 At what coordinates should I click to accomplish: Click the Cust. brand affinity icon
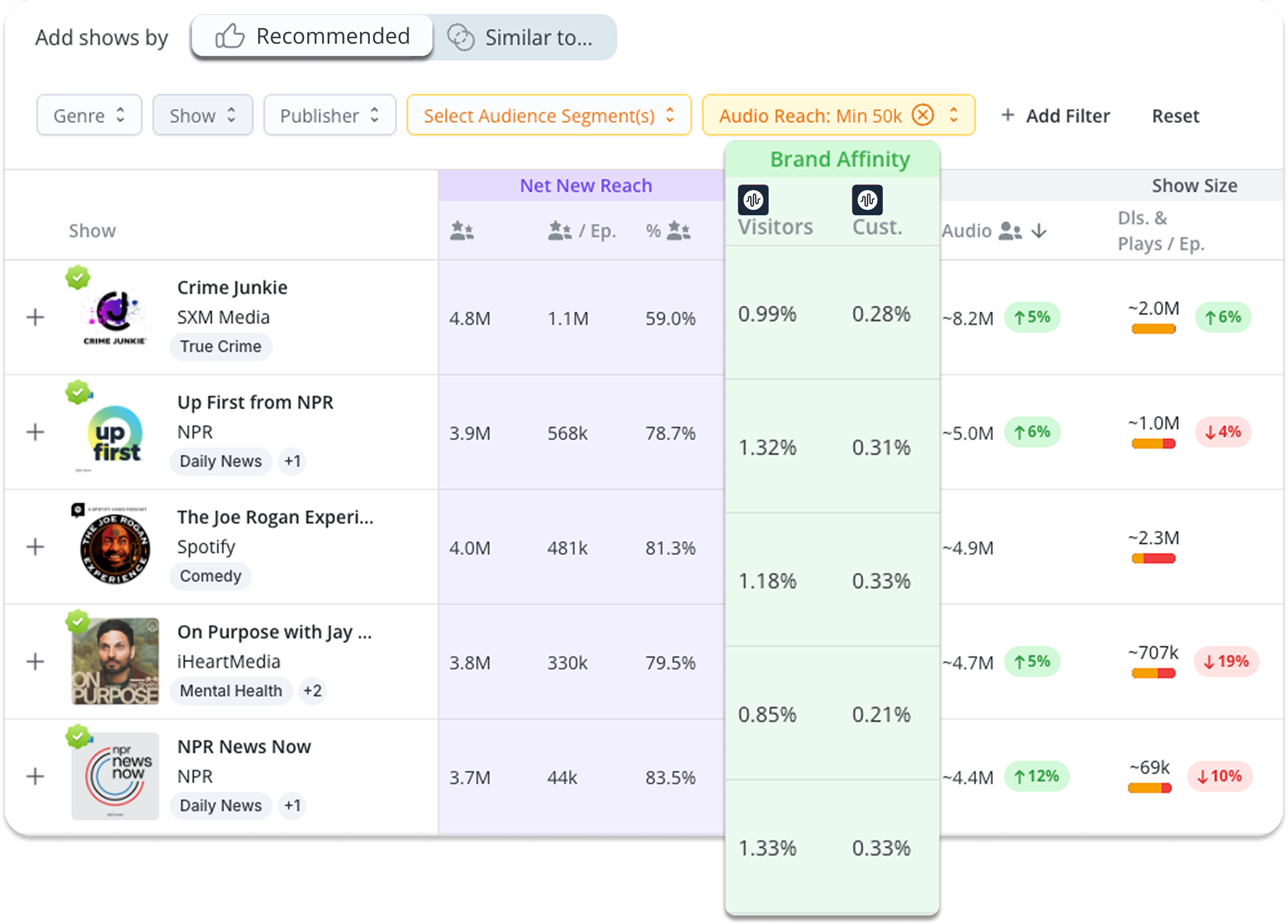867,200
